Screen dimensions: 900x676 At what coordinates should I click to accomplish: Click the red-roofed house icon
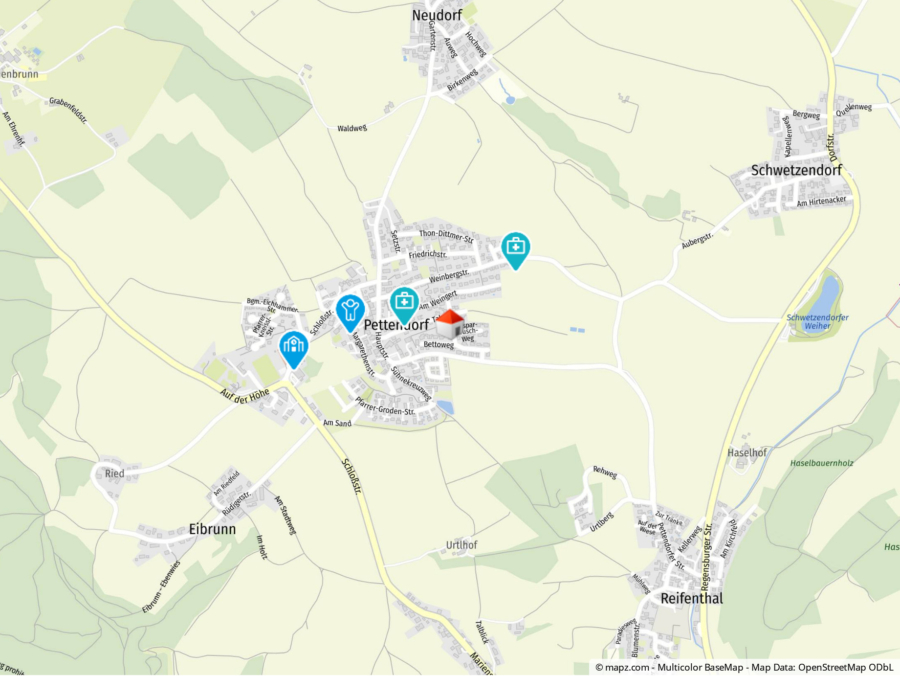click(450, 324)
